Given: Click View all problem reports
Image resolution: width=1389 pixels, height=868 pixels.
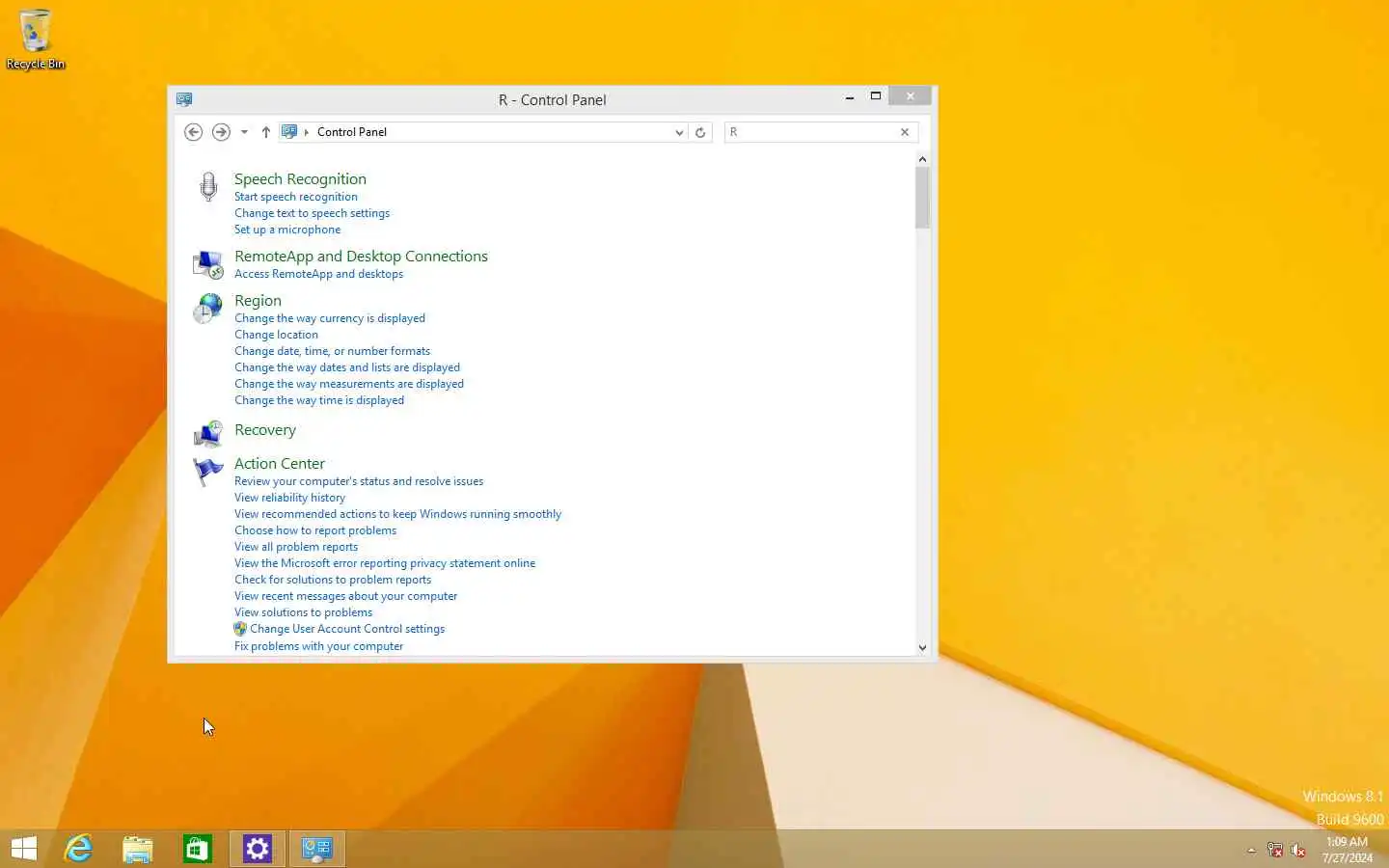Looking at the screenshot, I should [296, 547].
